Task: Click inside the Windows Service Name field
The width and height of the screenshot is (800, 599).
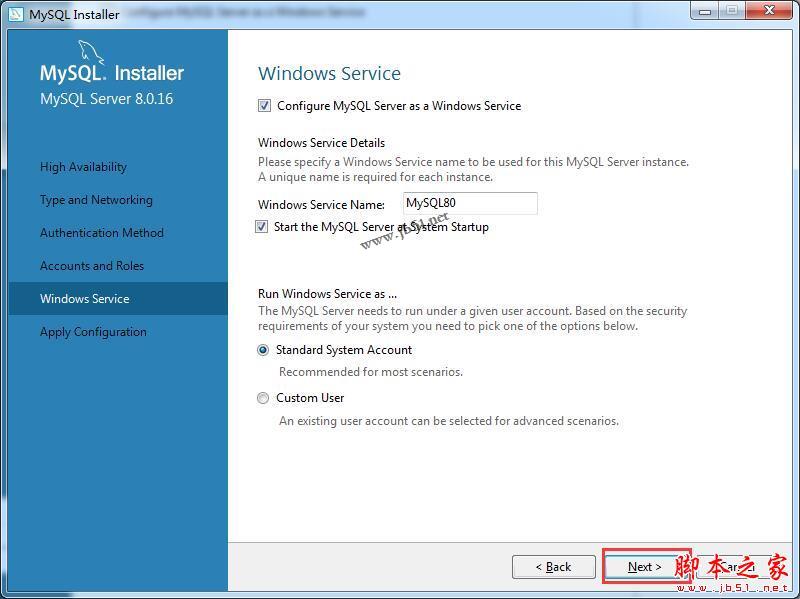Action: (x=470, y=203)
